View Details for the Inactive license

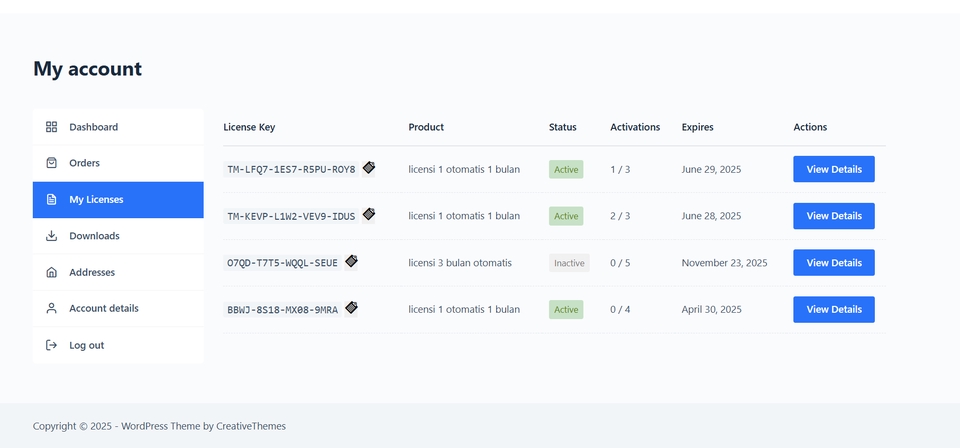[834, 263]
